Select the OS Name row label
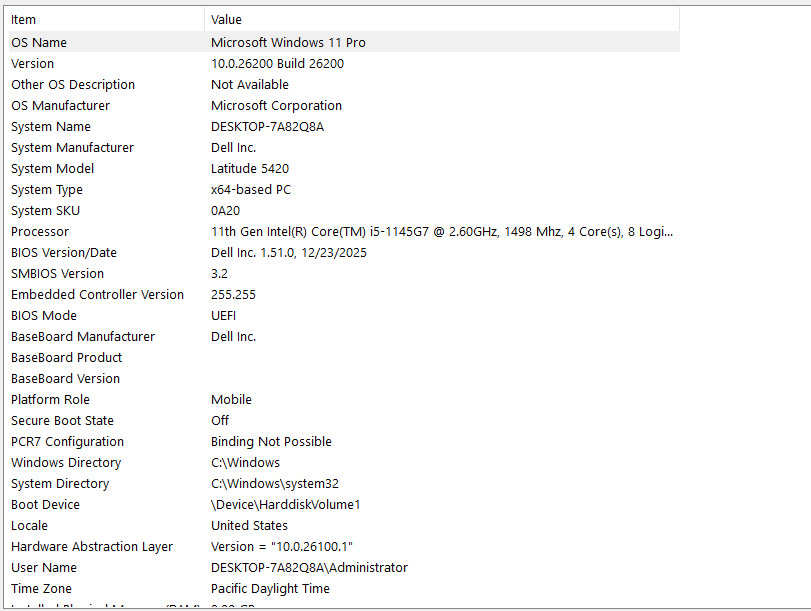Screen dimensions: 811x611 39,42
